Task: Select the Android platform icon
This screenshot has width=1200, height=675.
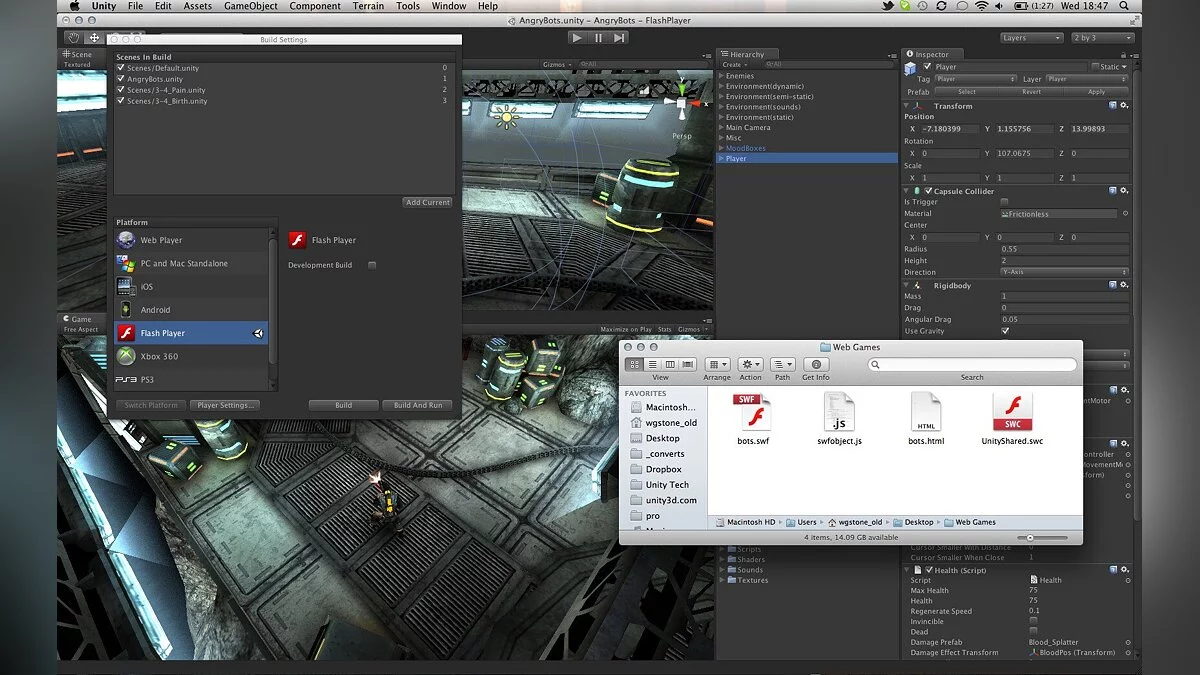Action: [126, 310]
